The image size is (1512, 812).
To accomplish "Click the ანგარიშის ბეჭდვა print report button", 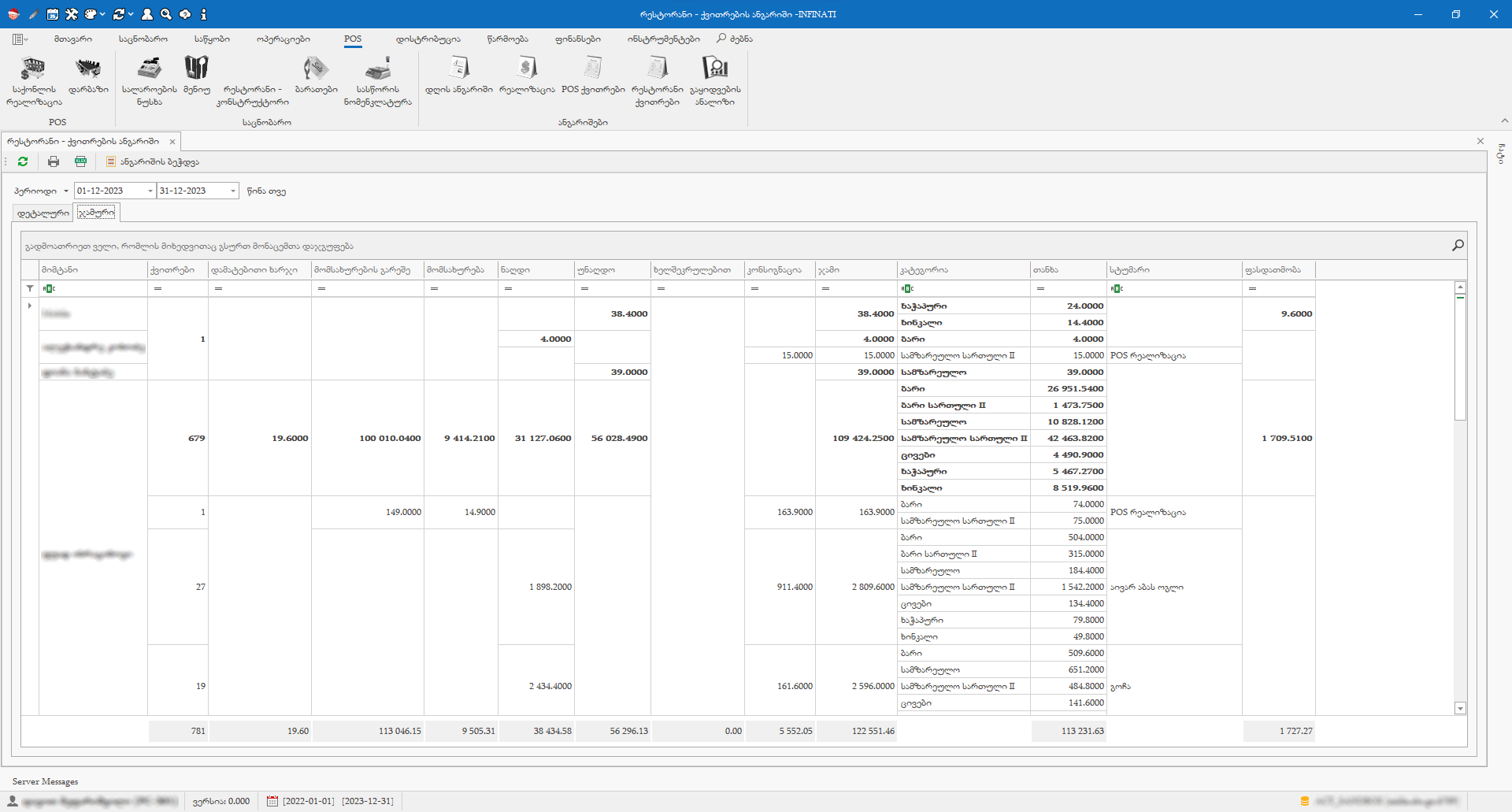I will 152,161.
